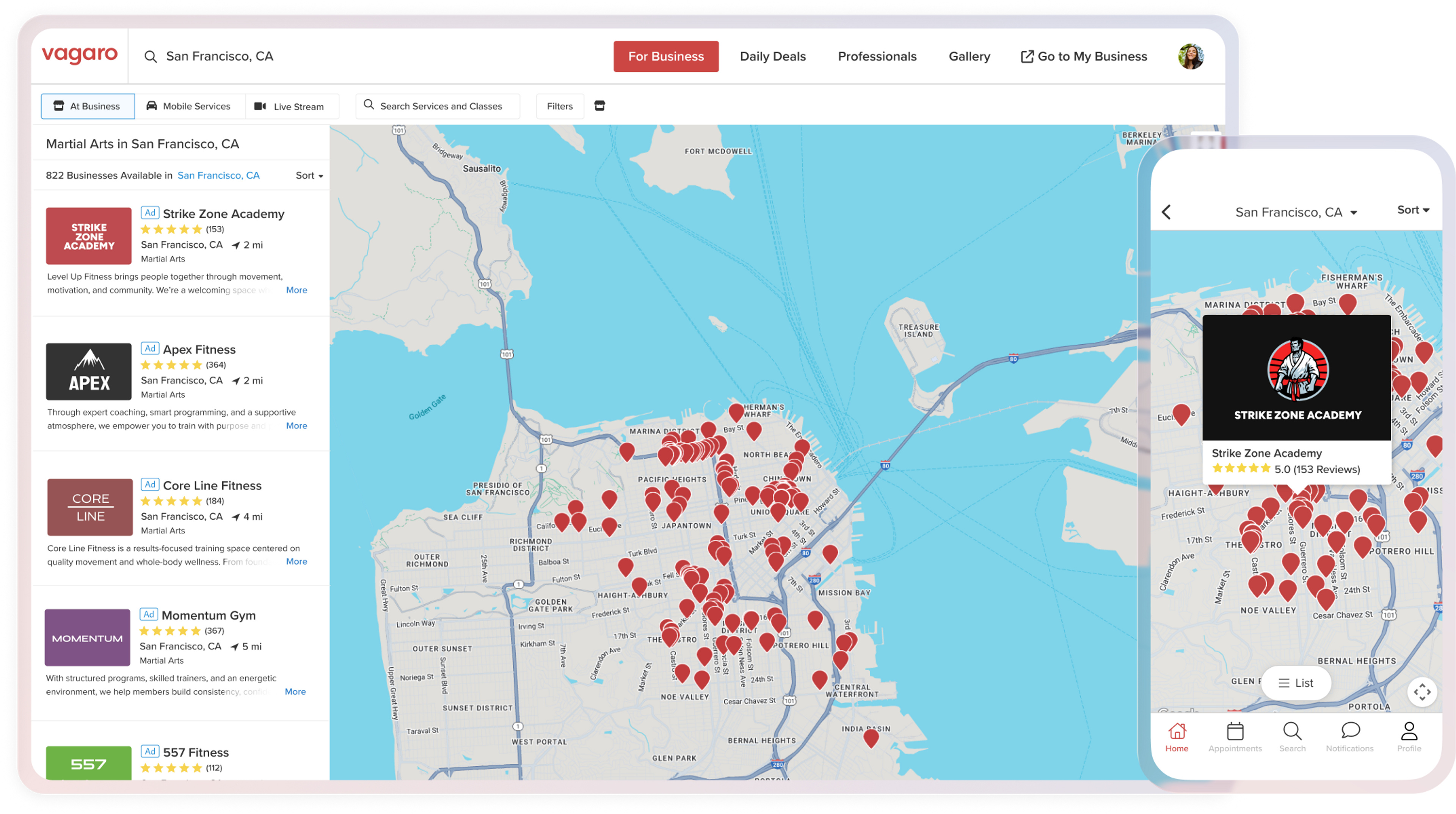1456x814 pixels.
Task: Tap the phone Home icon
Action: (x=1177, y=731)
